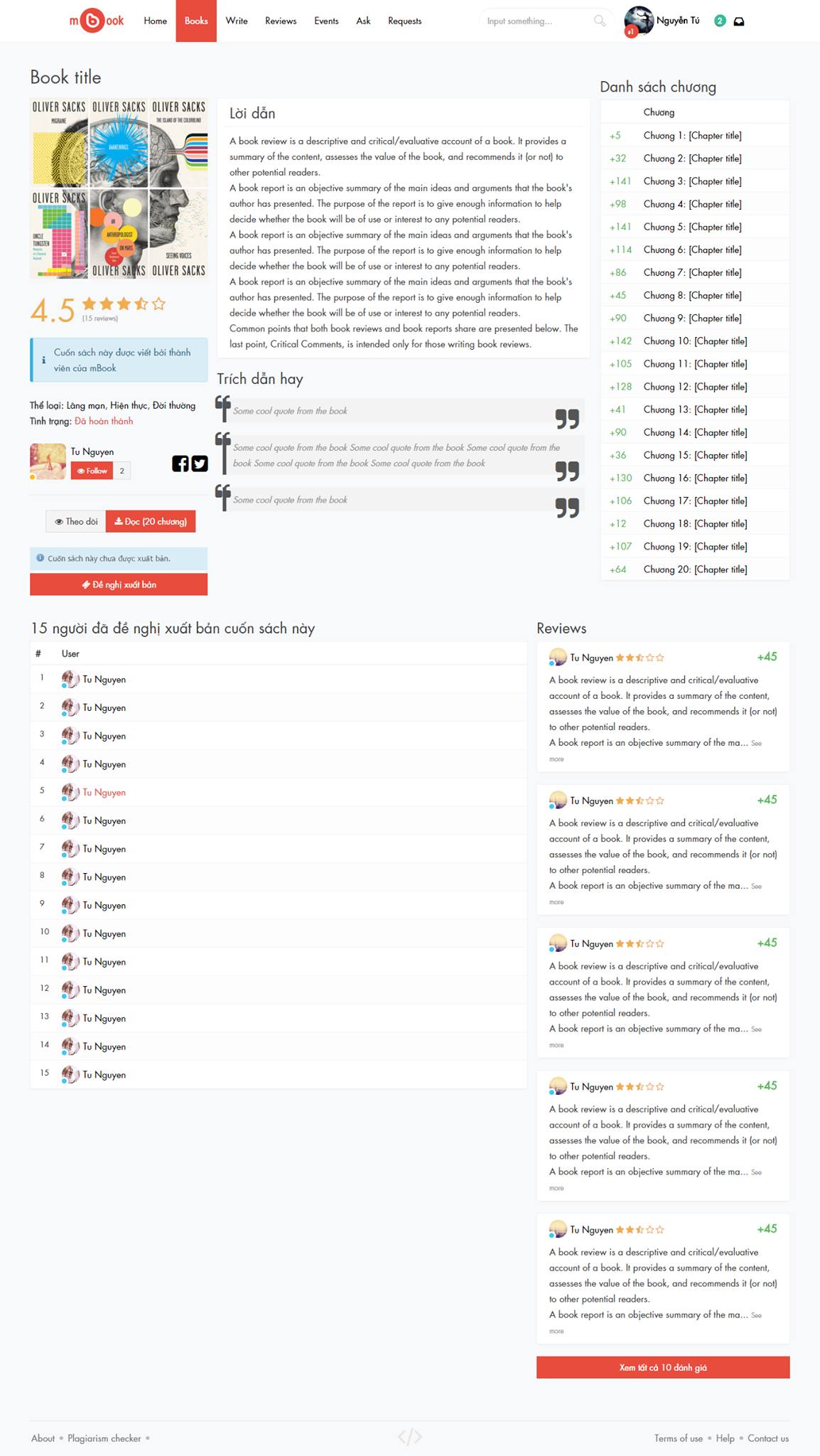Screen dimensions: 820x1456
Task: Click the code icon in the footer
Action: [410, 1437]
